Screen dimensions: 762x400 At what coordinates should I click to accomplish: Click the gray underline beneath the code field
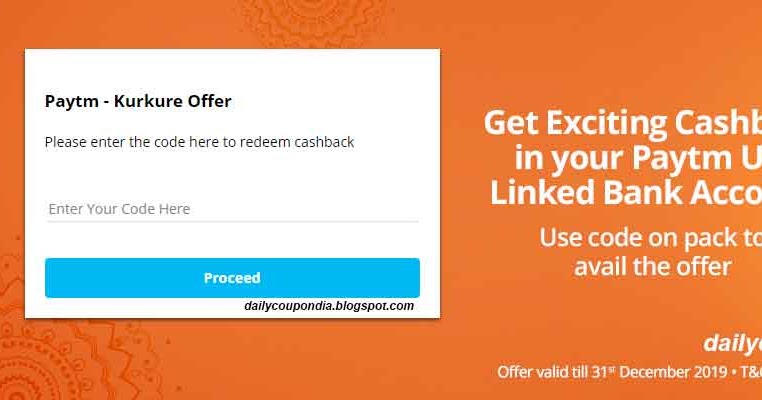coord(232,222)
